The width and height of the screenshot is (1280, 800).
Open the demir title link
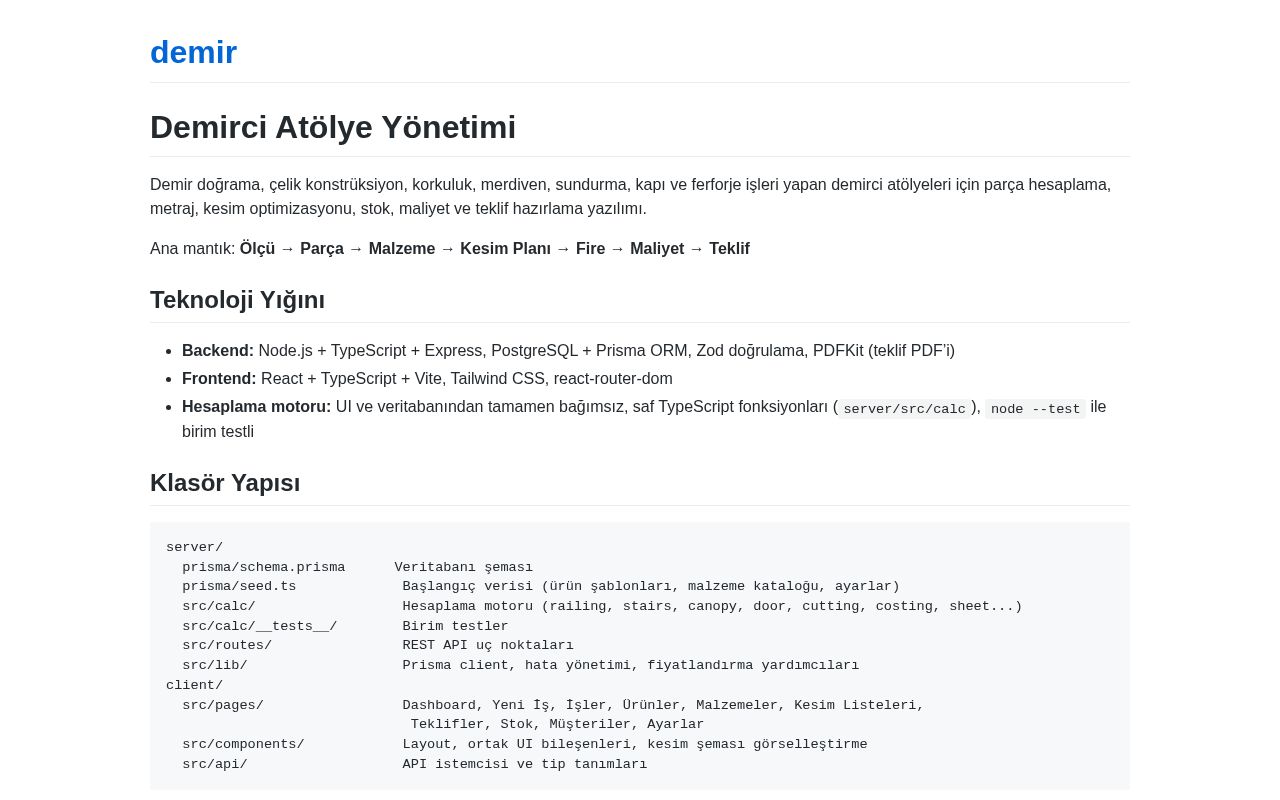[193, 52]
